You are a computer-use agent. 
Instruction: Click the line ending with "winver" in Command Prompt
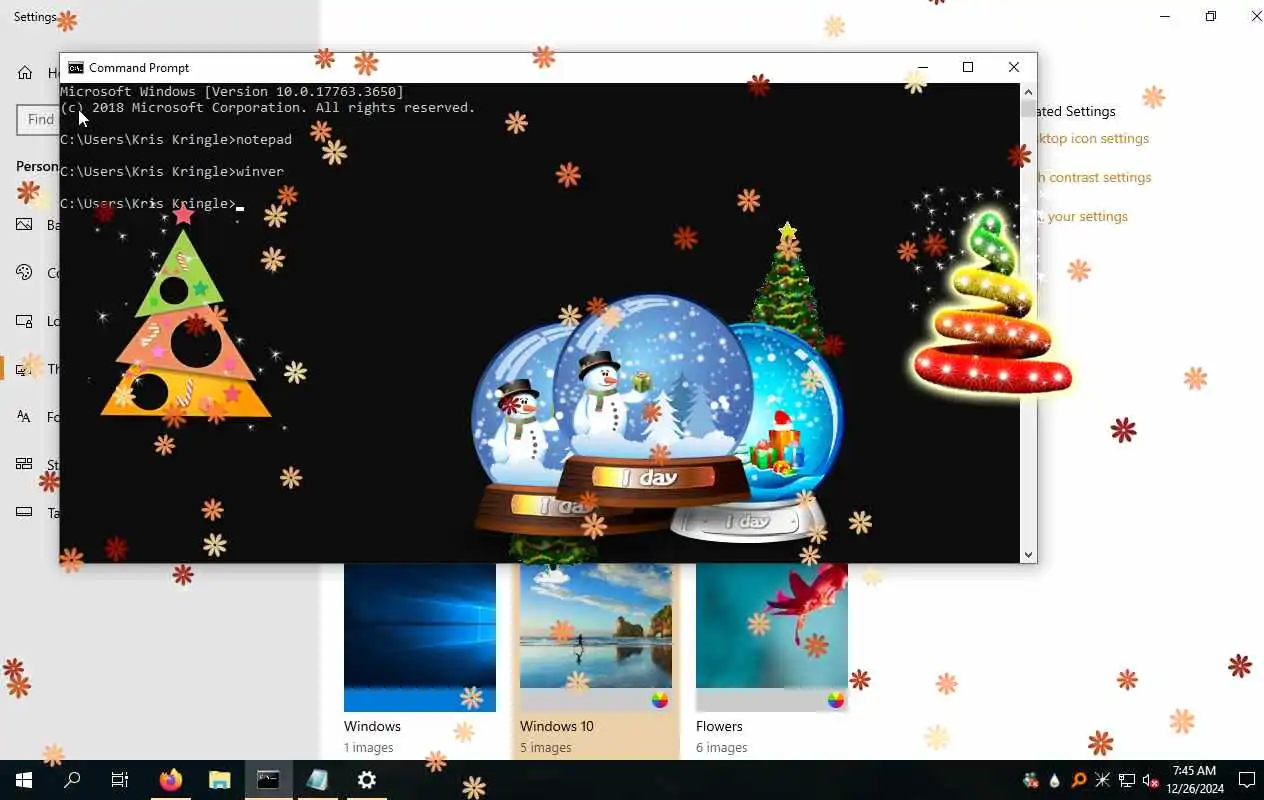click(x=172, y=171)
